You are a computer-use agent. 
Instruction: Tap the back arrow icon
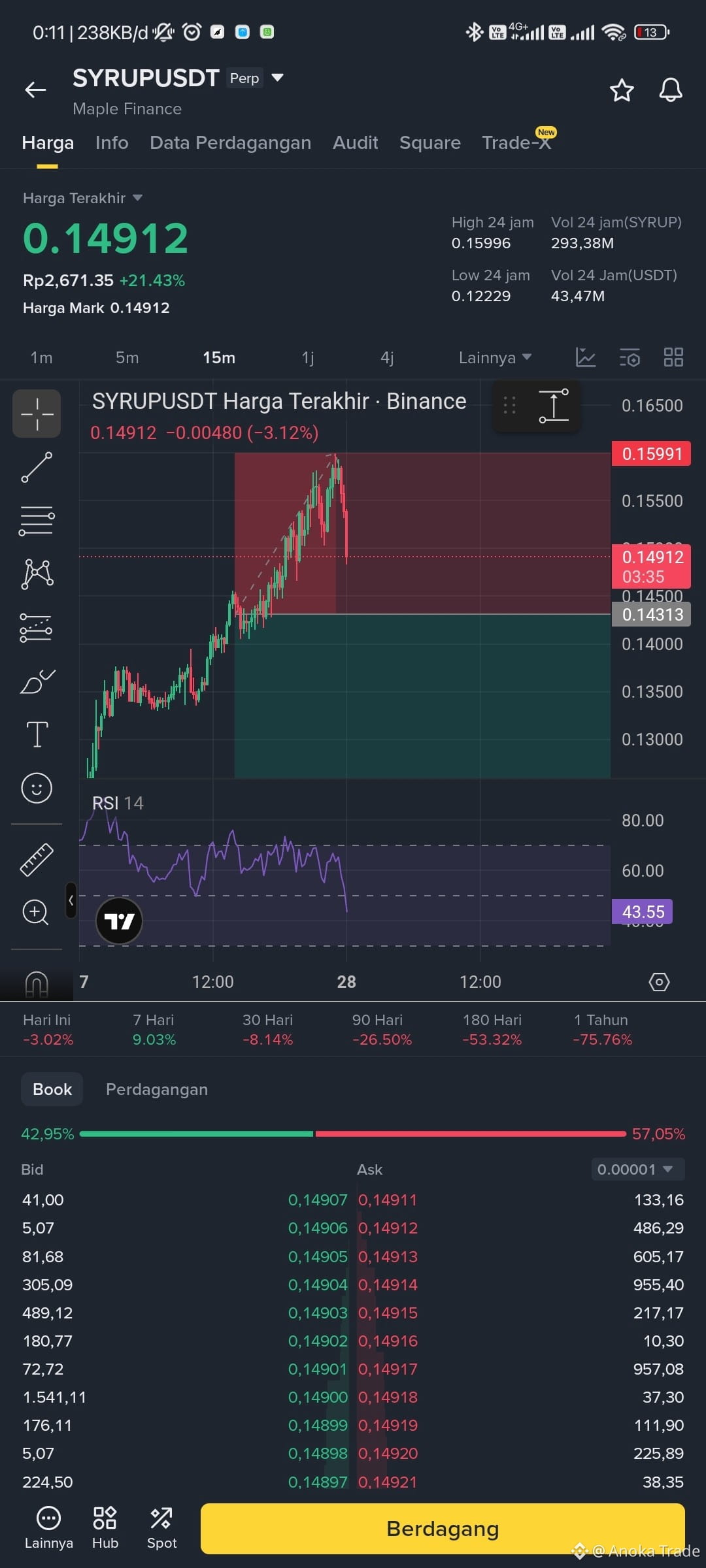click(x=35, y=90)
